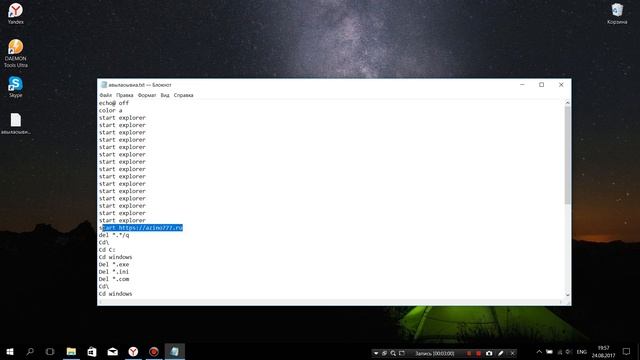Click the line "del *.*/q"
The image size is (640, 360).
coord(114,235)
